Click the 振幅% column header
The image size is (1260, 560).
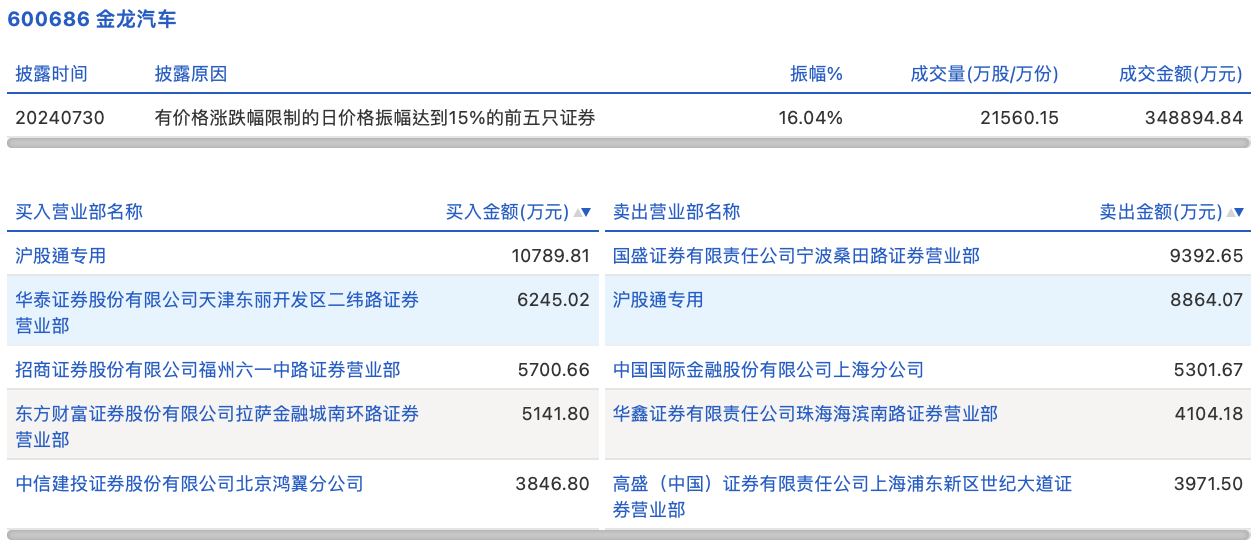[816, 74]
